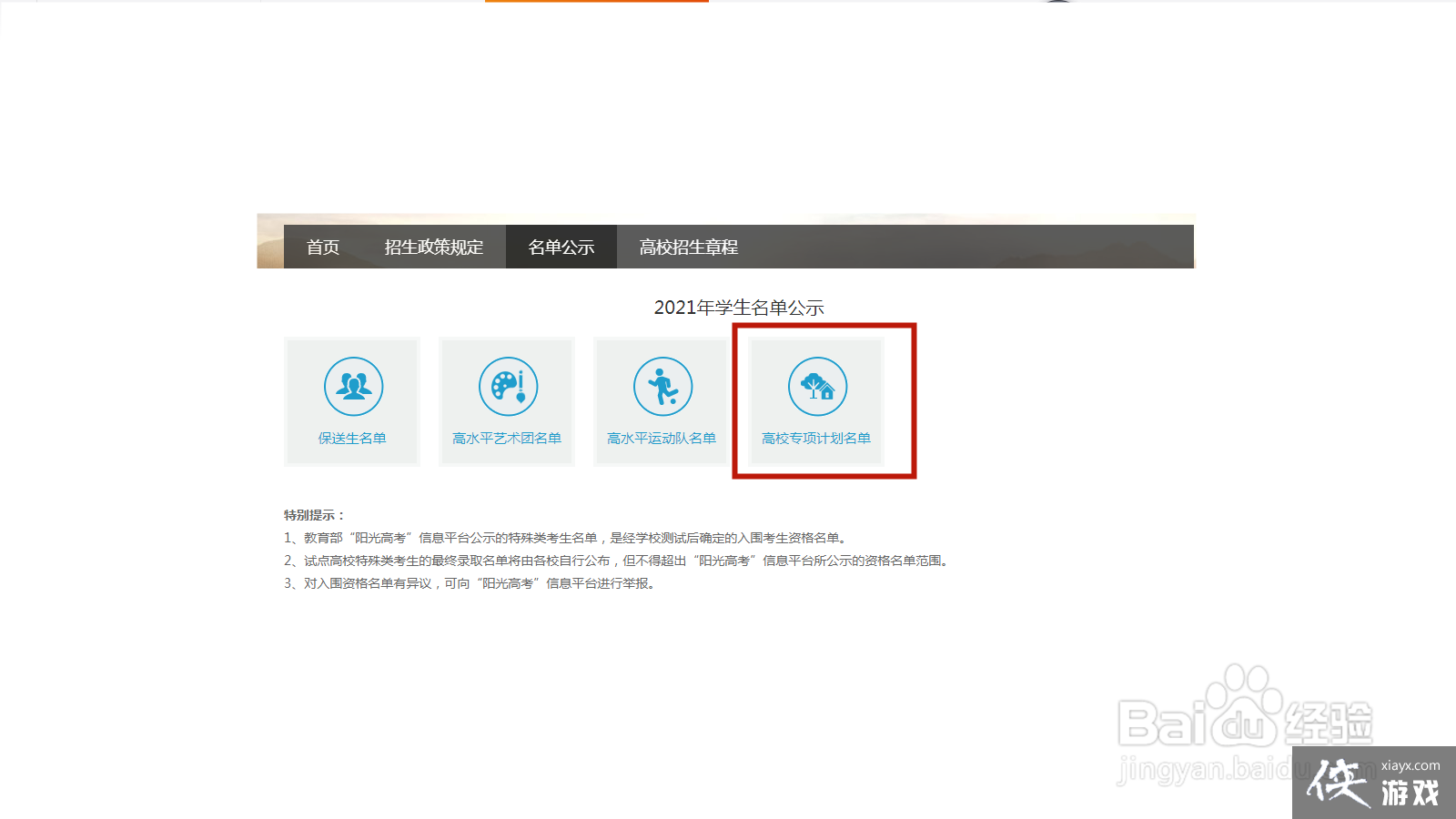The height and width of the screenshot is (819, 1456).
Task: Open the 高校招生章程 tab
Action: 688,247
